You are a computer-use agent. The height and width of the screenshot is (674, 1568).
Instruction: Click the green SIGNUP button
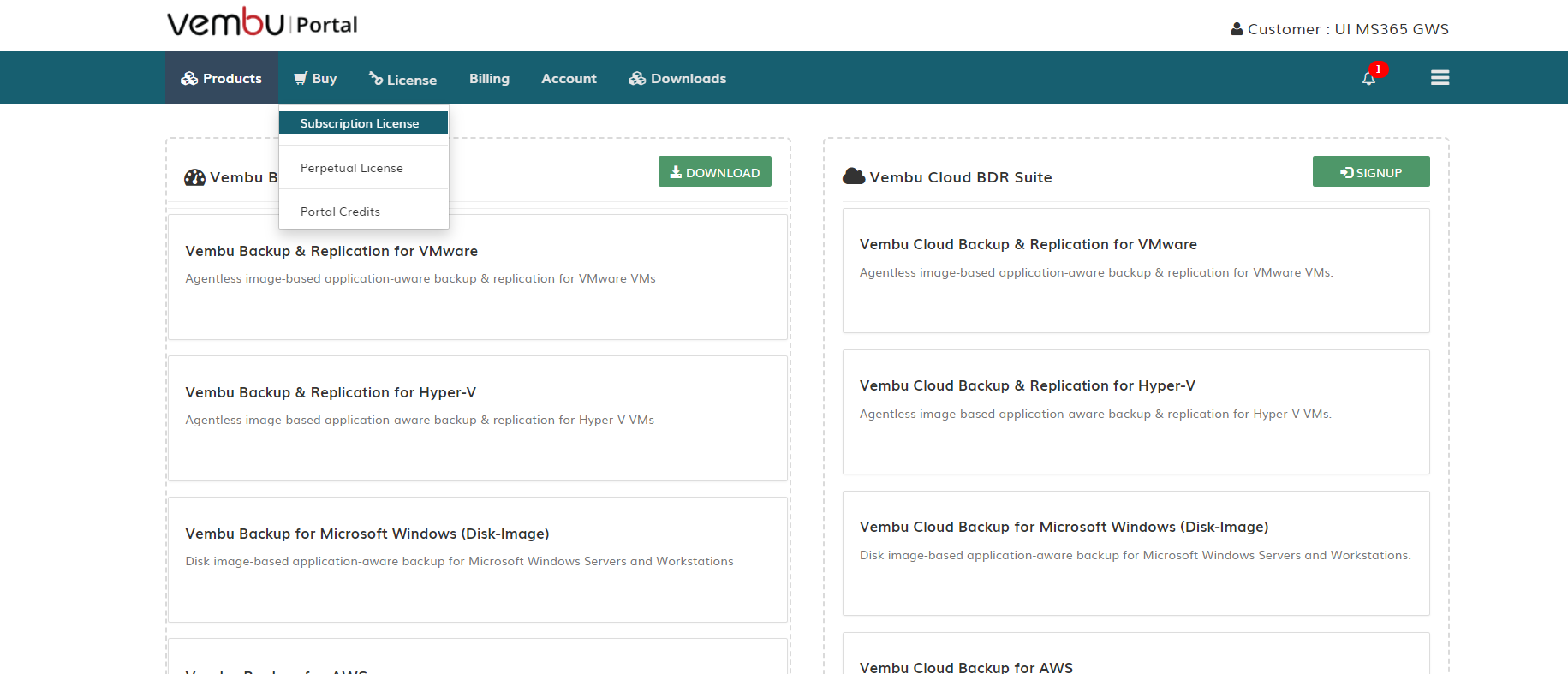pos(1371,171)
